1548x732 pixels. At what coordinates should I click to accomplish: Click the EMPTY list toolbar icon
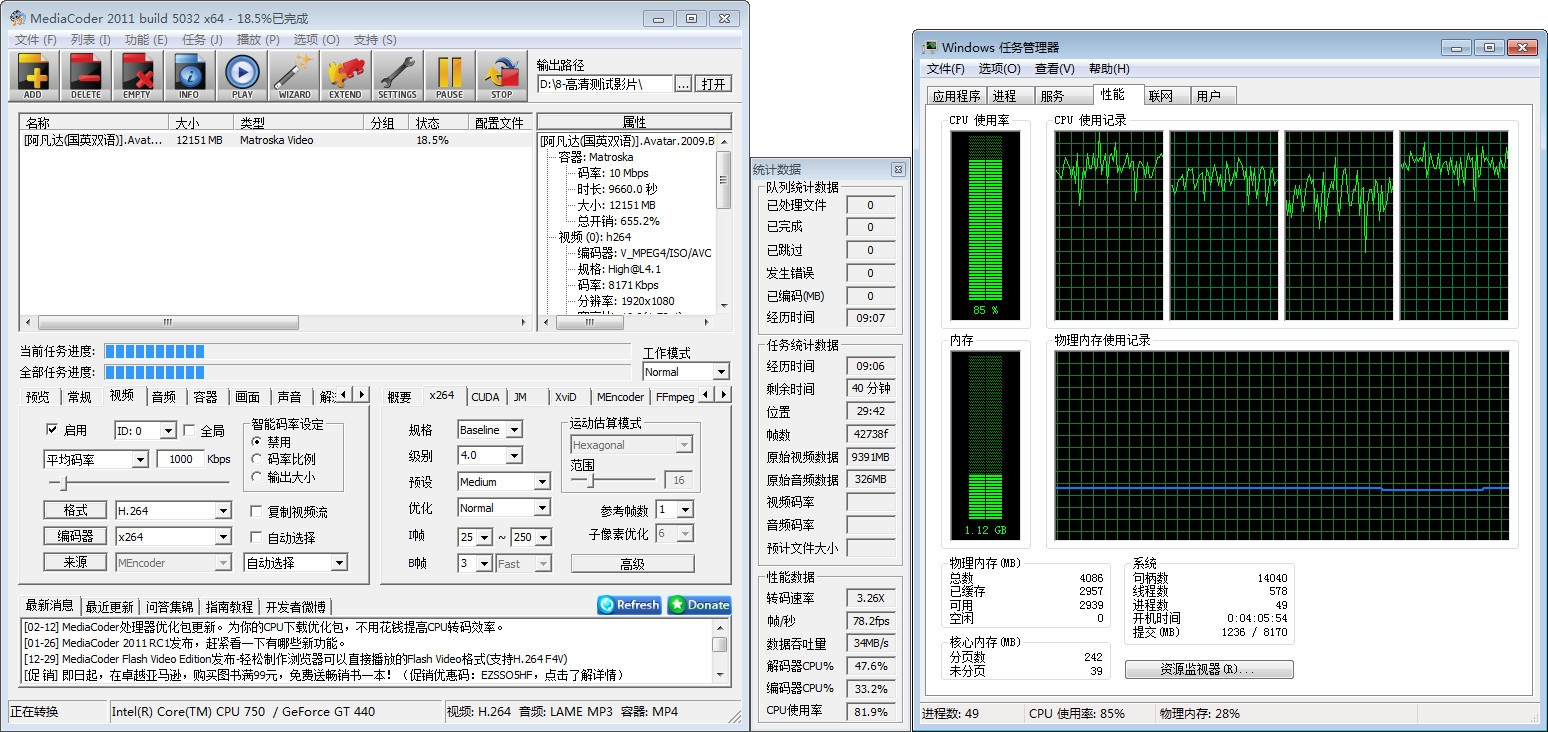click(137, 75)
